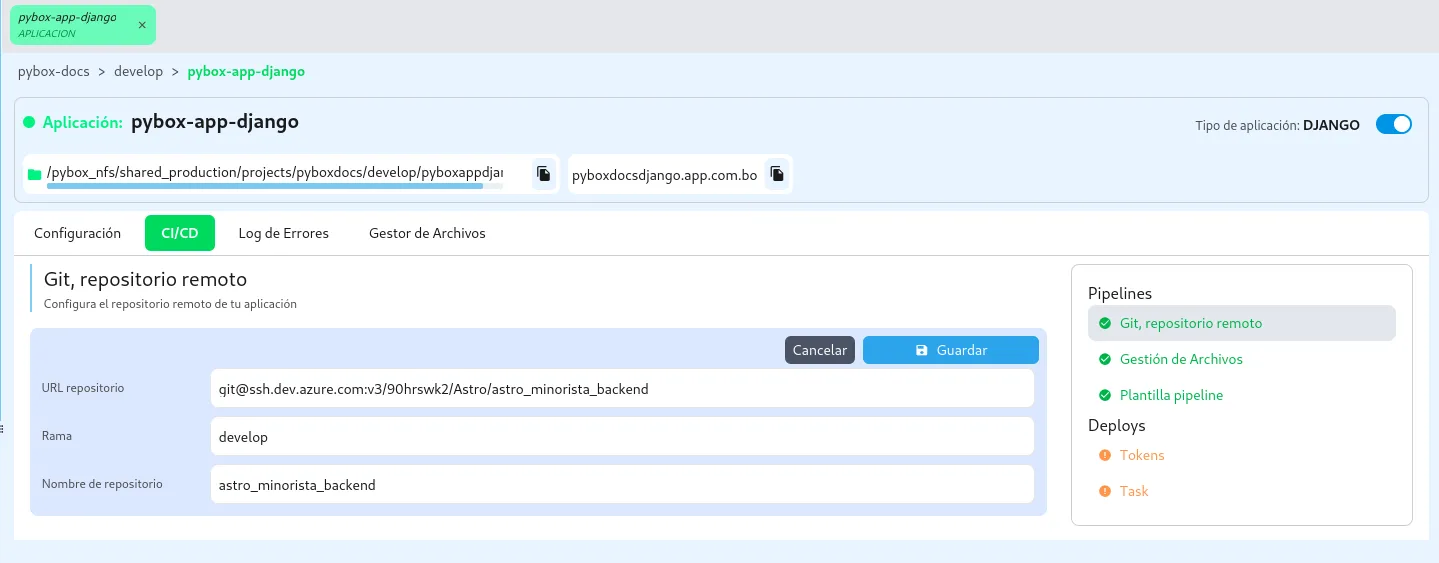Click the Cancelar button

coord(820,350)
